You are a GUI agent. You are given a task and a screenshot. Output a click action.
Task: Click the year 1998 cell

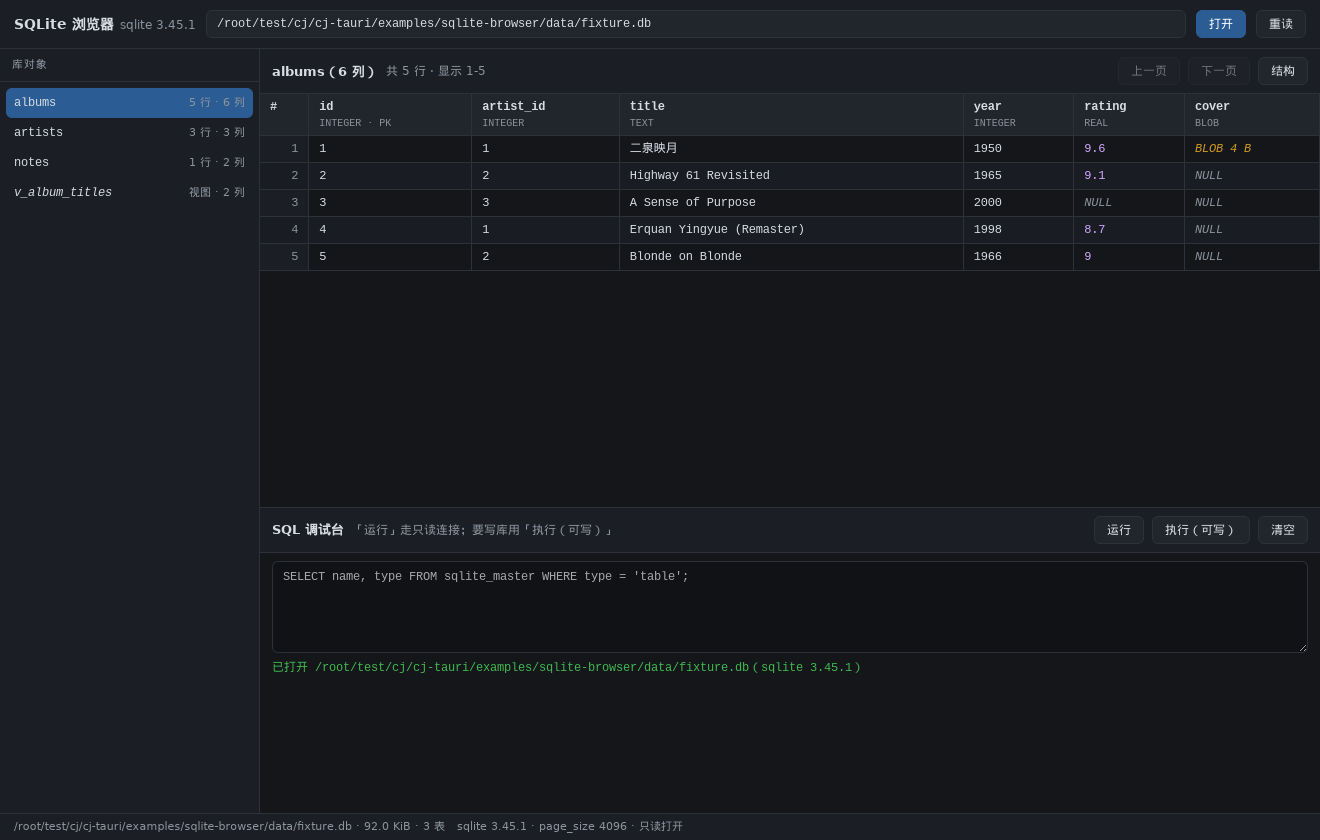click(x=1018, y=230)
